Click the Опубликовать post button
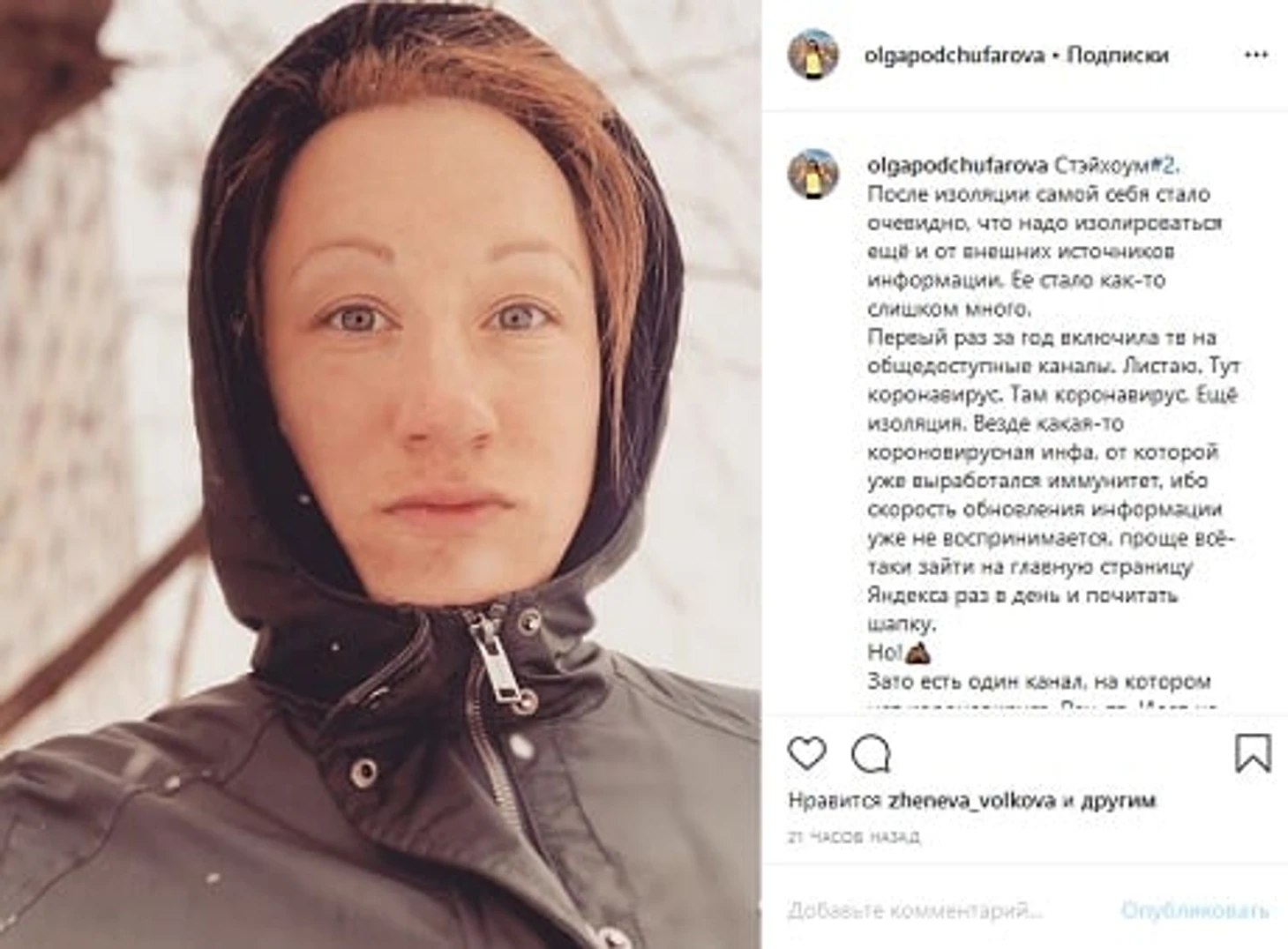1288x949 pixels. [1194, 910]
